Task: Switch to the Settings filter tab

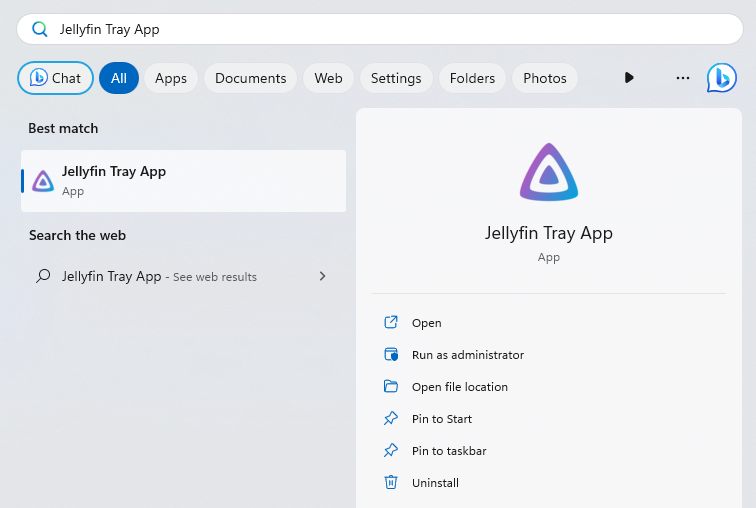Action: click(396, 78)
